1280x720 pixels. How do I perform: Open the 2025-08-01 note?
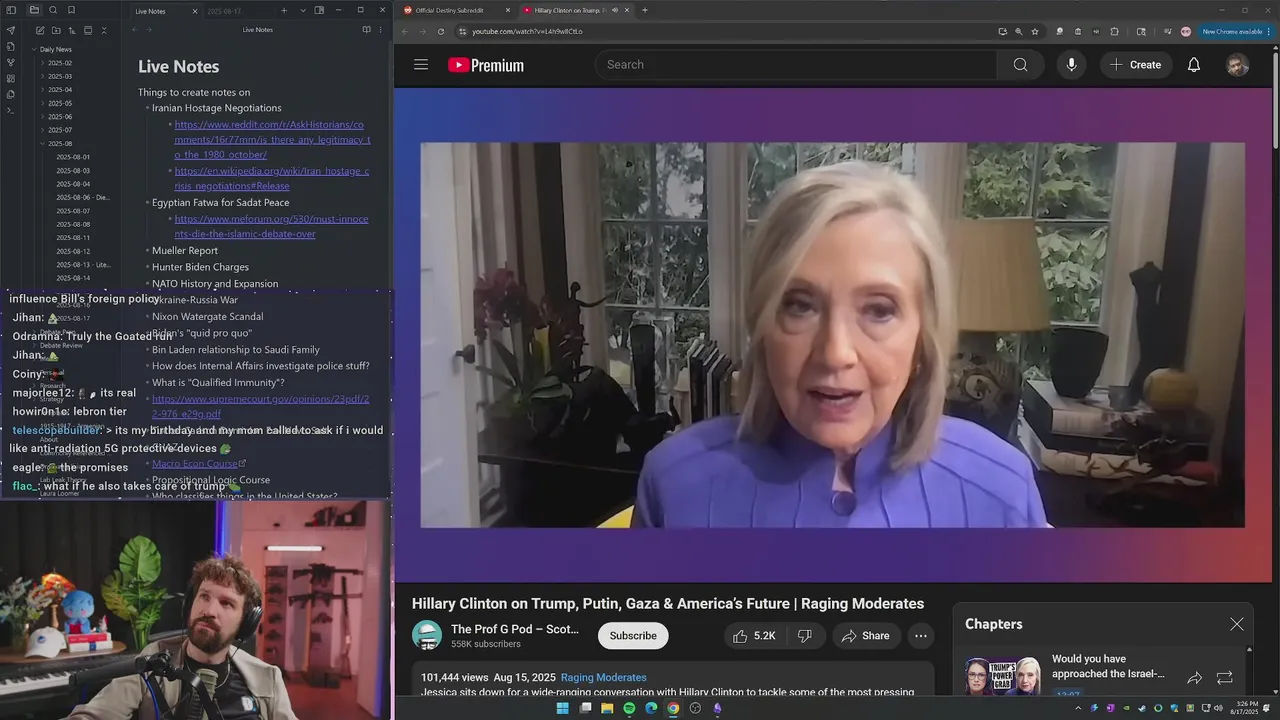click(73, 157)
